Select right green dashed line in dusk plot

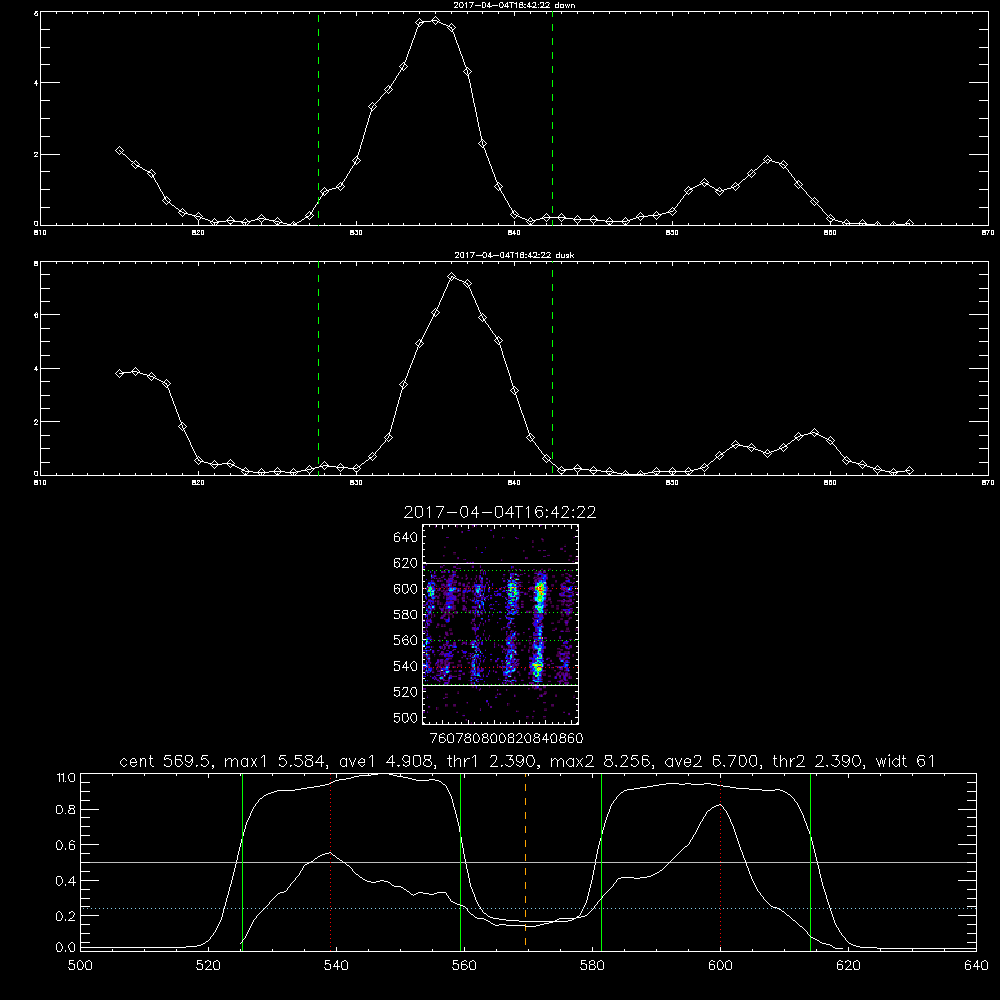tap(552, 368)
